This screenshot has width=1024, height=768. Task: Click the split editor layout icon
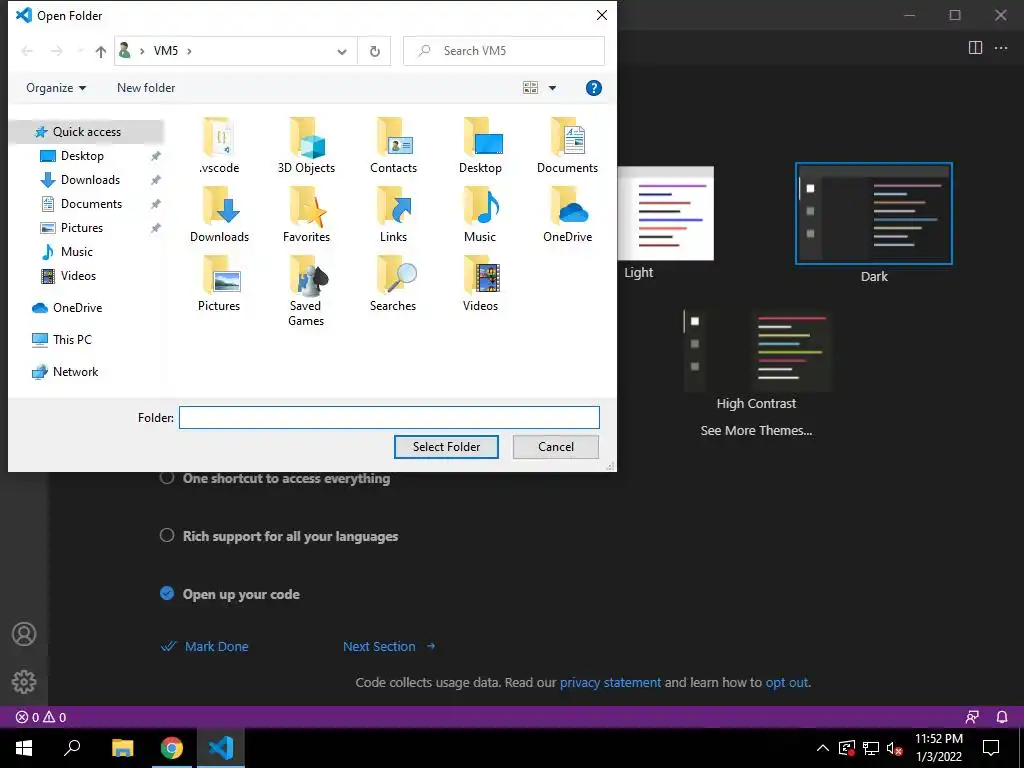pyautogui.click(x=975, y=48)
